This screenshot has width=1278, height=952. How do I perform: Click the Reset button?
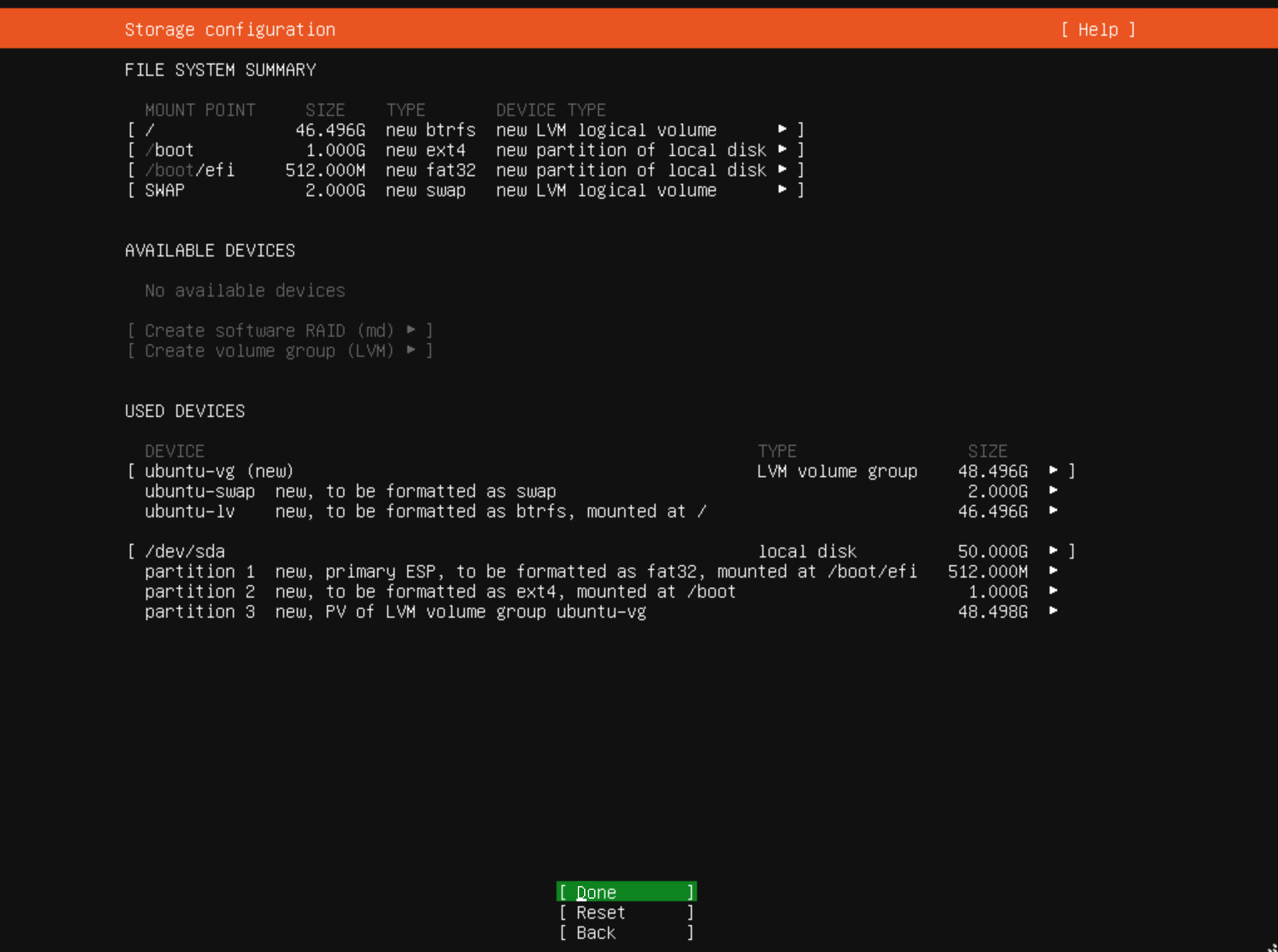coord(625,912)
